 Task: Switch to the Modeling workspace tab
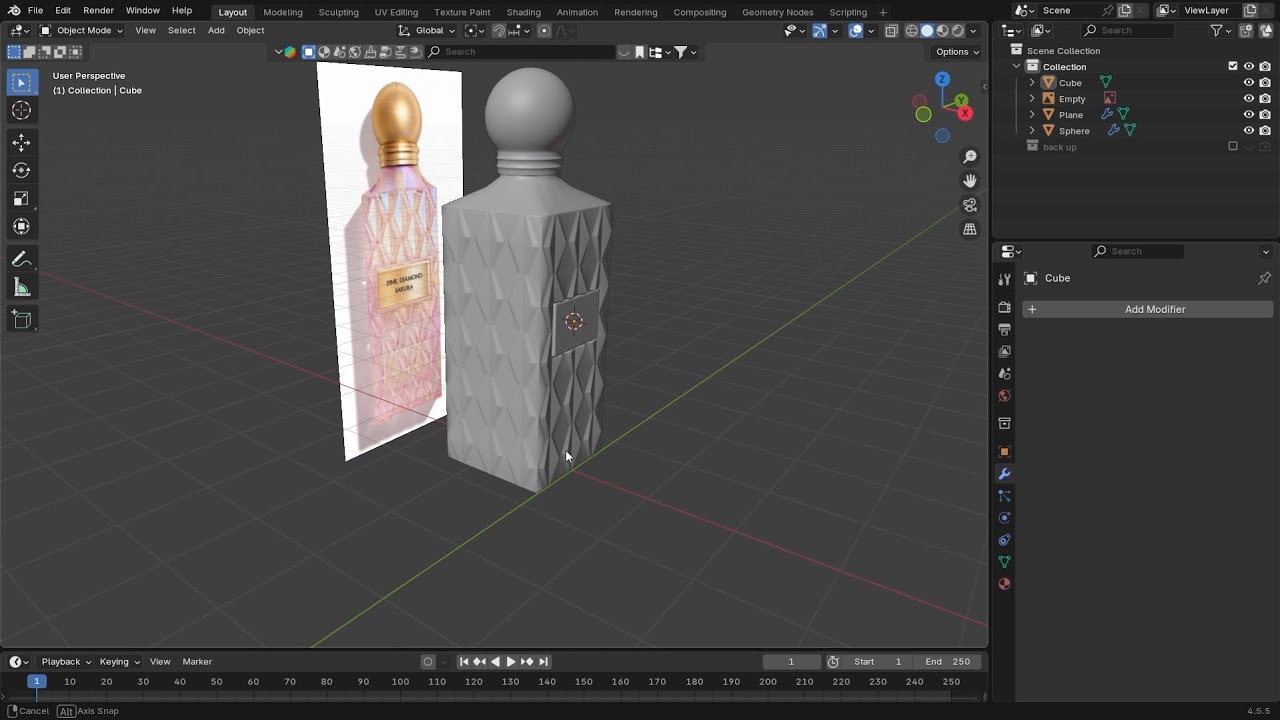[283, 12]
